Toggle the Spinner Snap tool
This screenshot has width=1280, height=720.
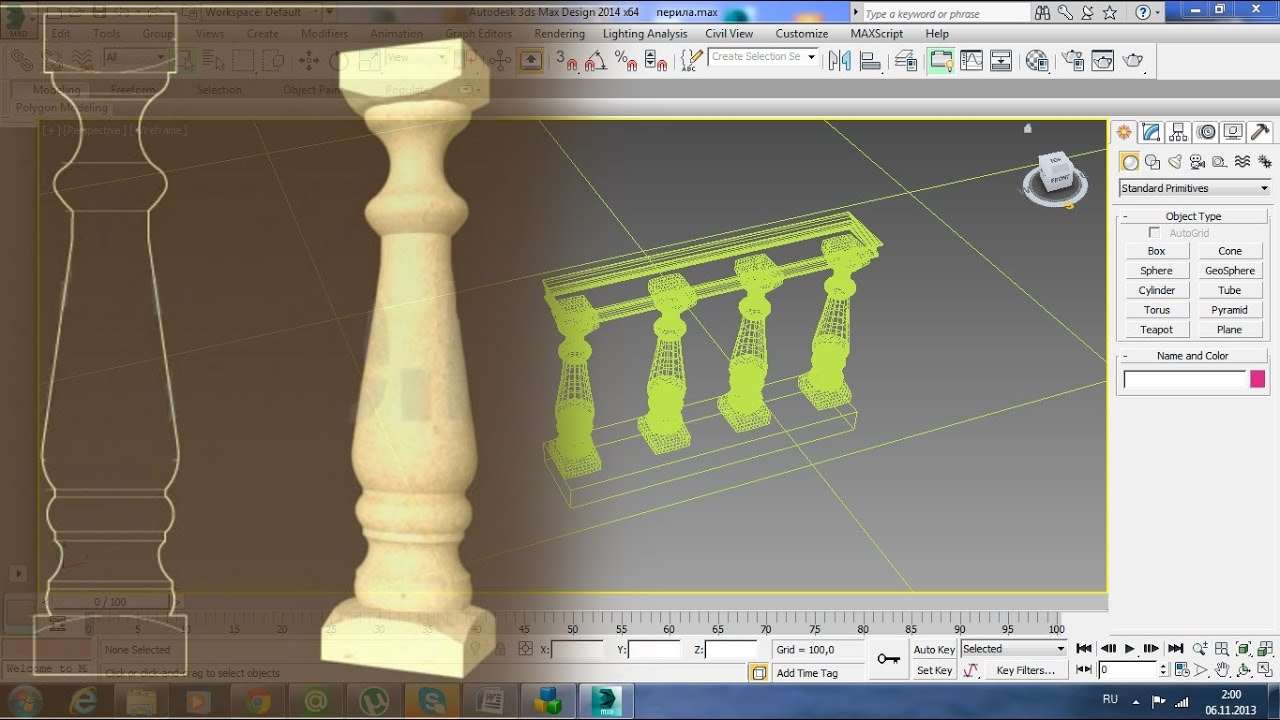pos(656,61)
